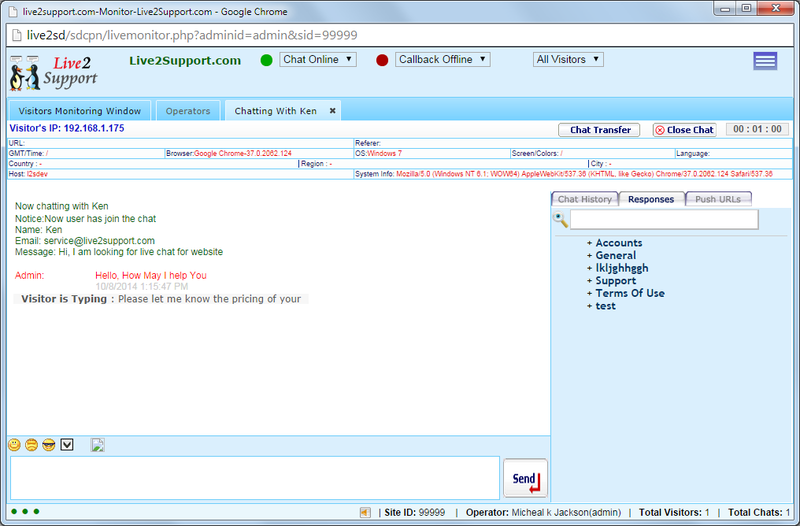
Task: Click the page icon in the address bar
Action: (17, 35)
